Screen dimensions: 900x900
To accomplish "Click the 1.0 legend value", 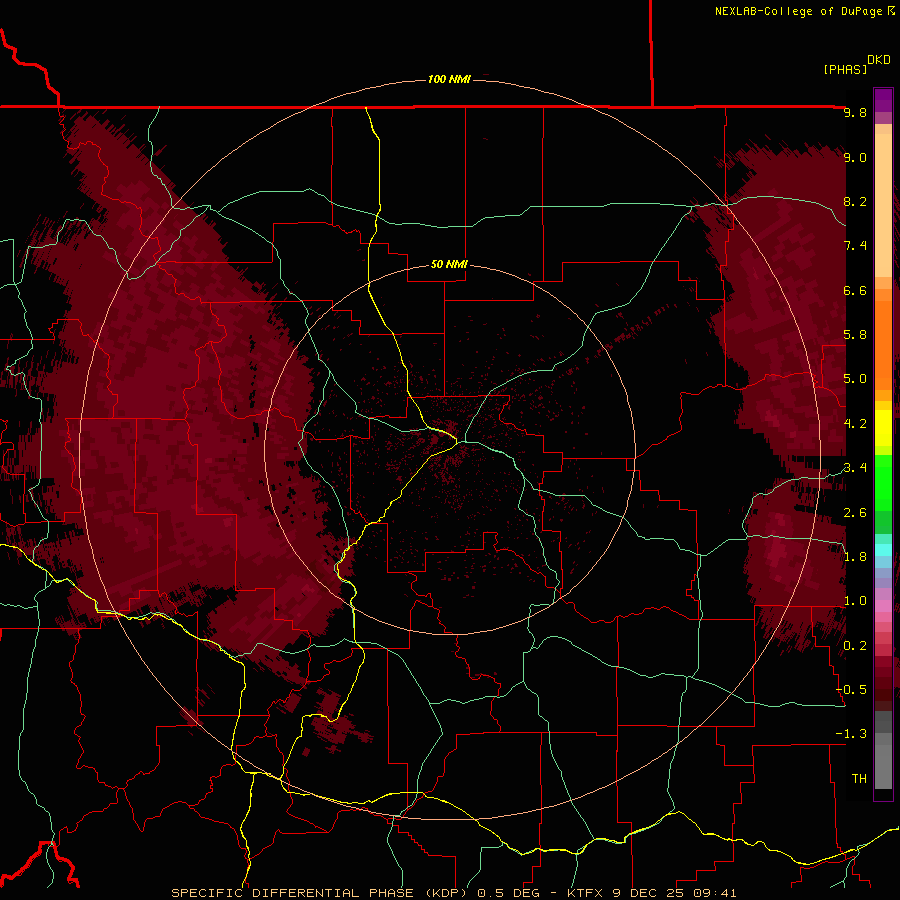I will (x=855, y=601).
